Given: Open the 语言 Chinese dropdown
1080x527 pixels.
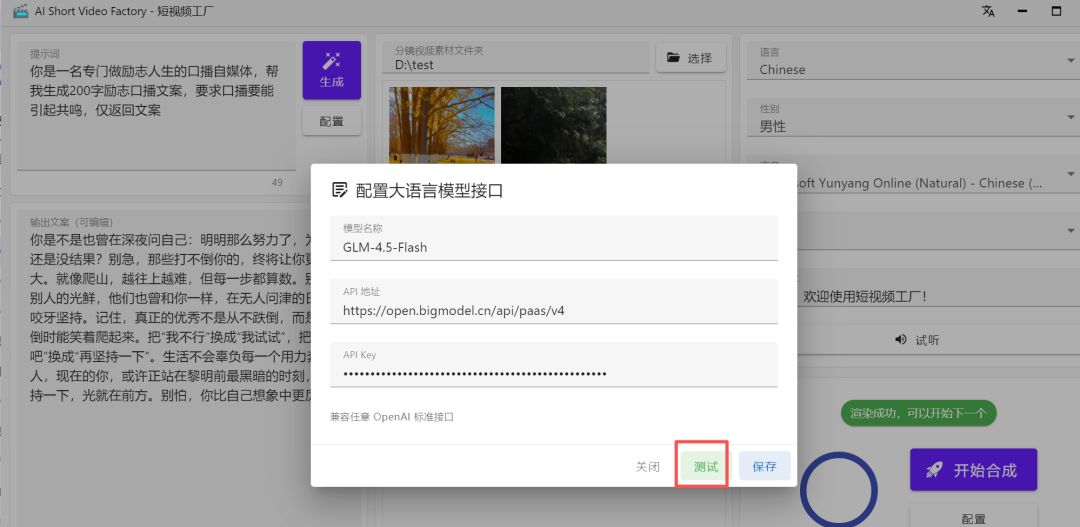Looking at the screenshot, I should [x=913, y=62].
